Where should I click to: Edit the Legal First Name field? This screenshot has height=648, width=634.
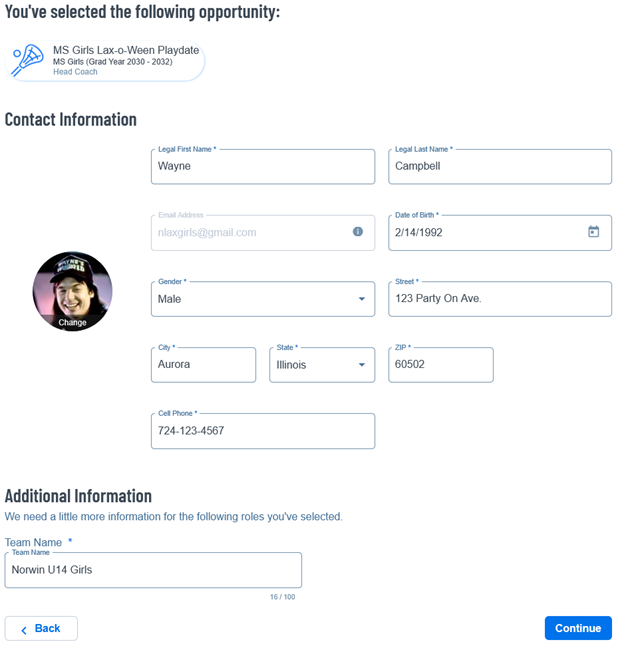tap(263, 167)
